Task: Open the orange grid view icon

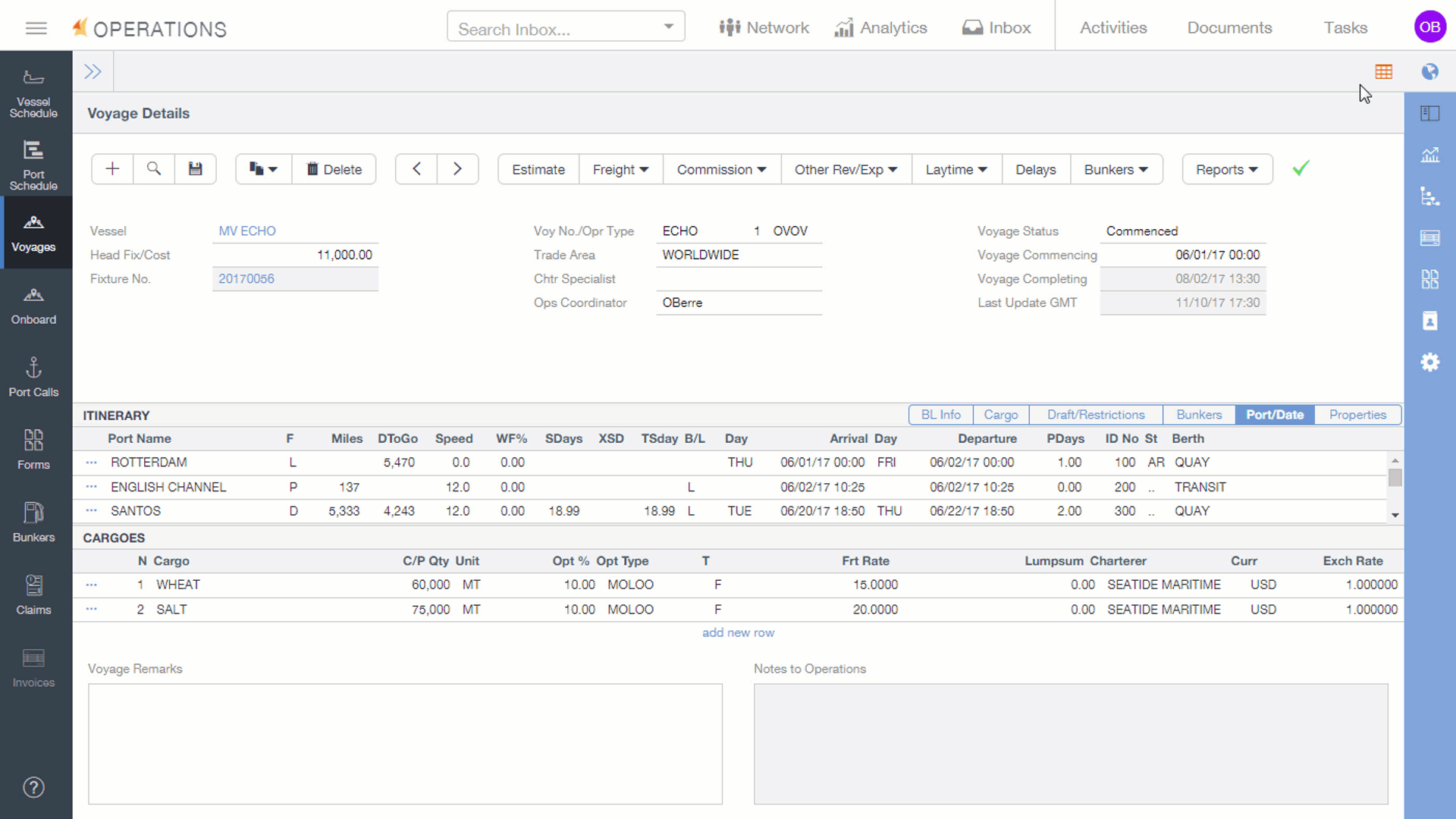Action: (1383, 71)
